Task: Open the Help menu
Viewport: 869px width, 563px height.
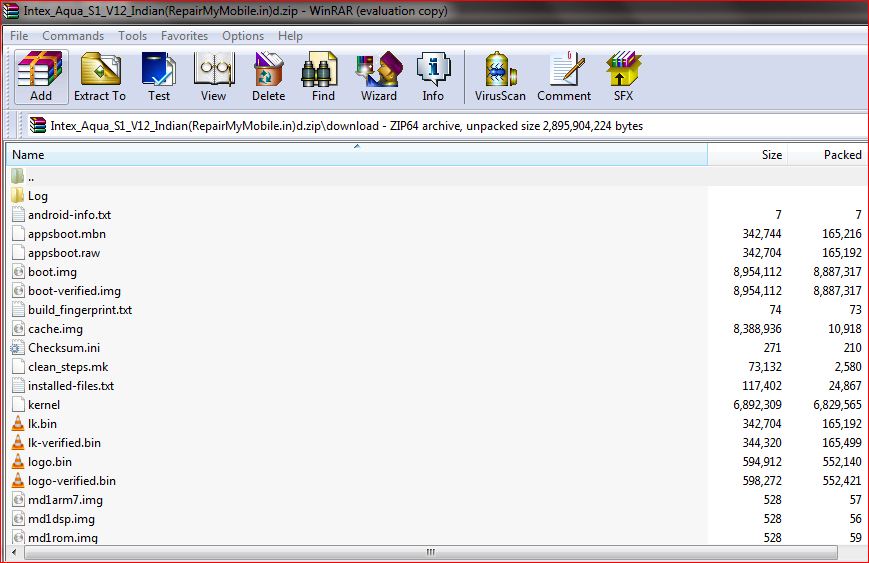Action: (290, 35)
